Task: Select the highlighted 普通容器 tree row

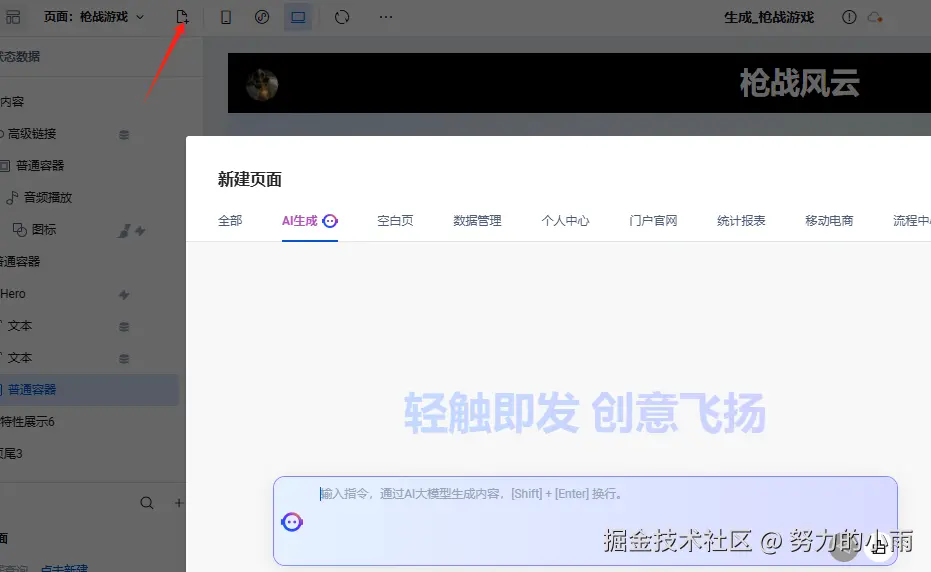Action: [x=89, y=390]
